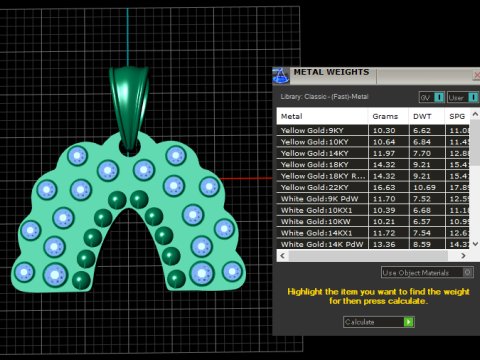
Task: Click the 10.64 grams value
Action: click(x=384, y=142)
